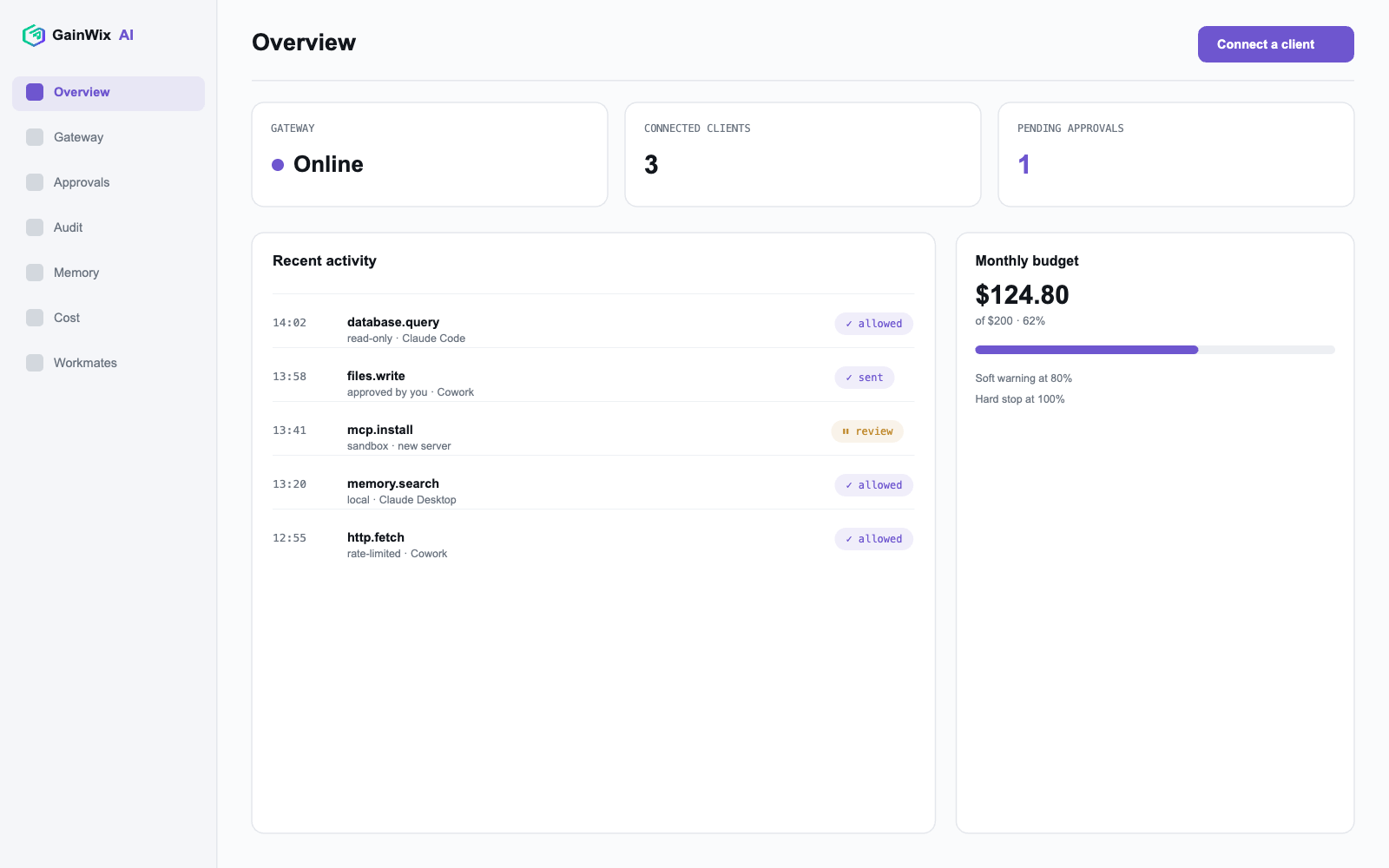Click the allowed badge for database.query
Screen dimensions: 1389x868
coord(873,324)
